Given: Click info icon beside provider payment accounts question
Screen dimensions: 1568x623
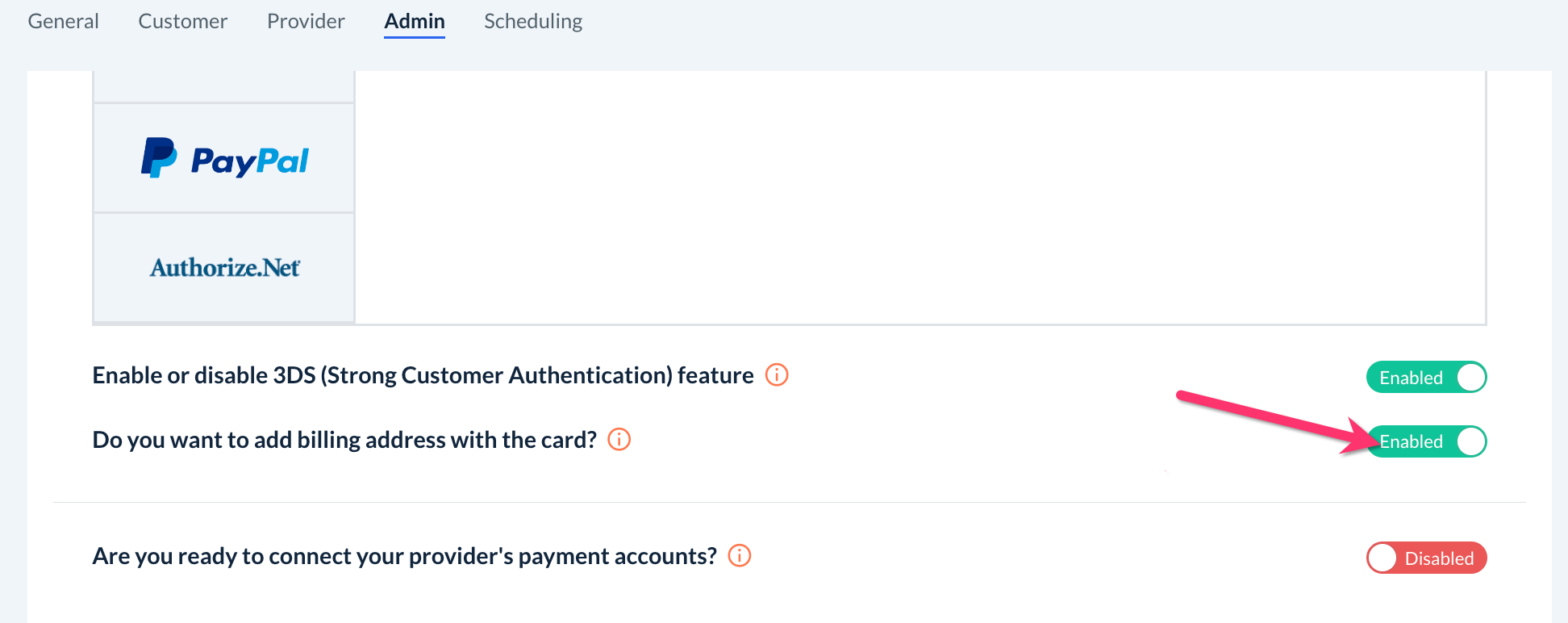Looking at the screenshot, I should click(740, 556).
